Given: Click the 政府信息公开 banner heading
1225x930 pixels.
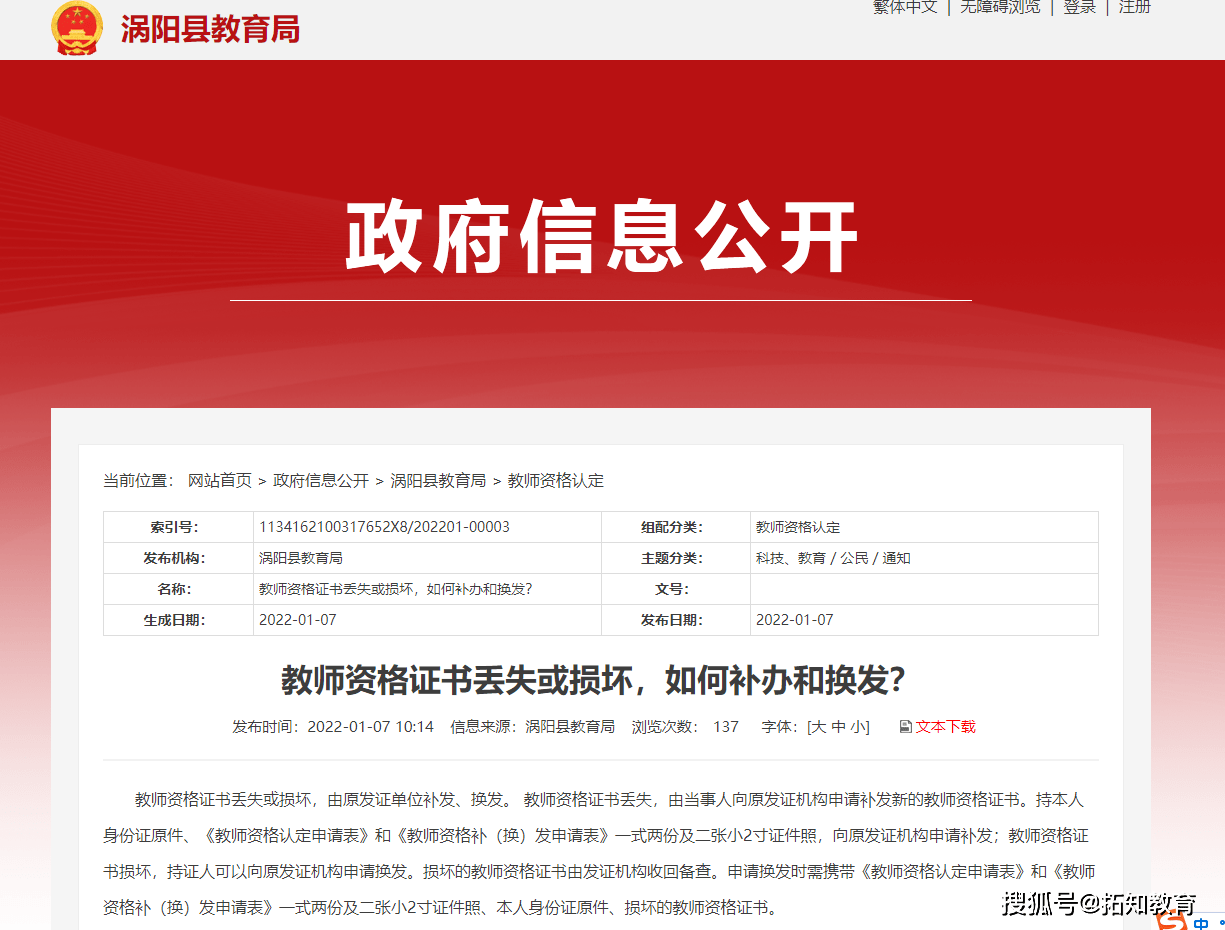Looking at the screenshot, I should pyautogui.click(x=601, y=237).
